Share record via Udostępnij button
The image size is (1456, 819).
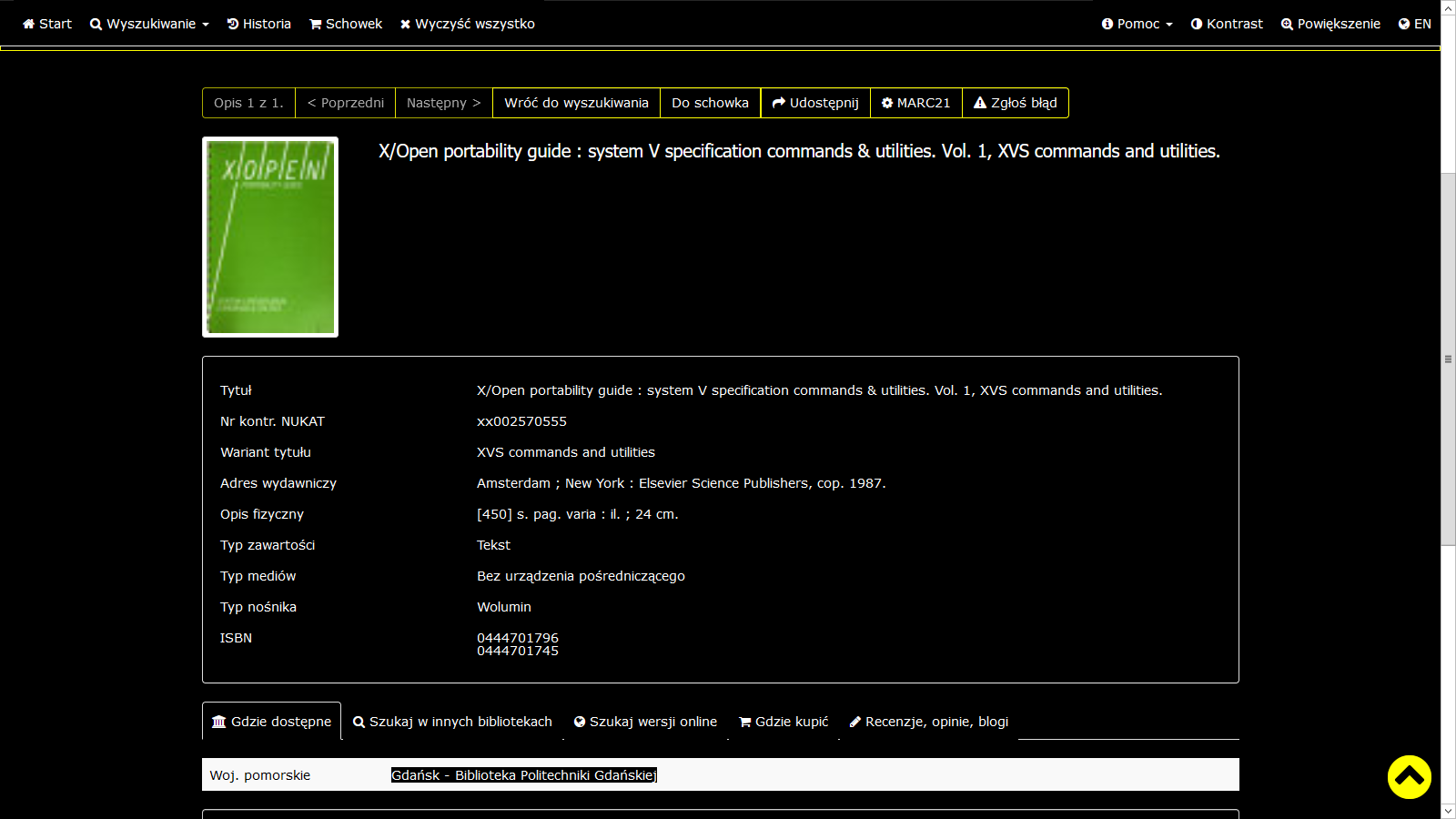[814, 103]
